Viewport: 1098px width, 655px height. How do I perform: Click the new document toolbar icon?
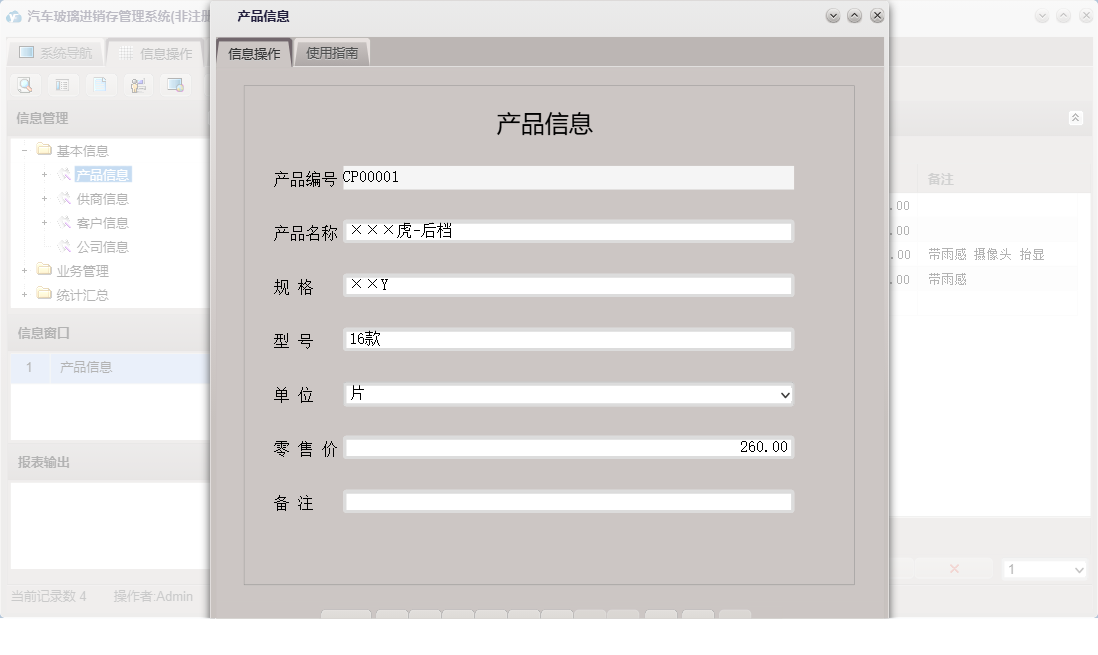[x=100, y=85]
